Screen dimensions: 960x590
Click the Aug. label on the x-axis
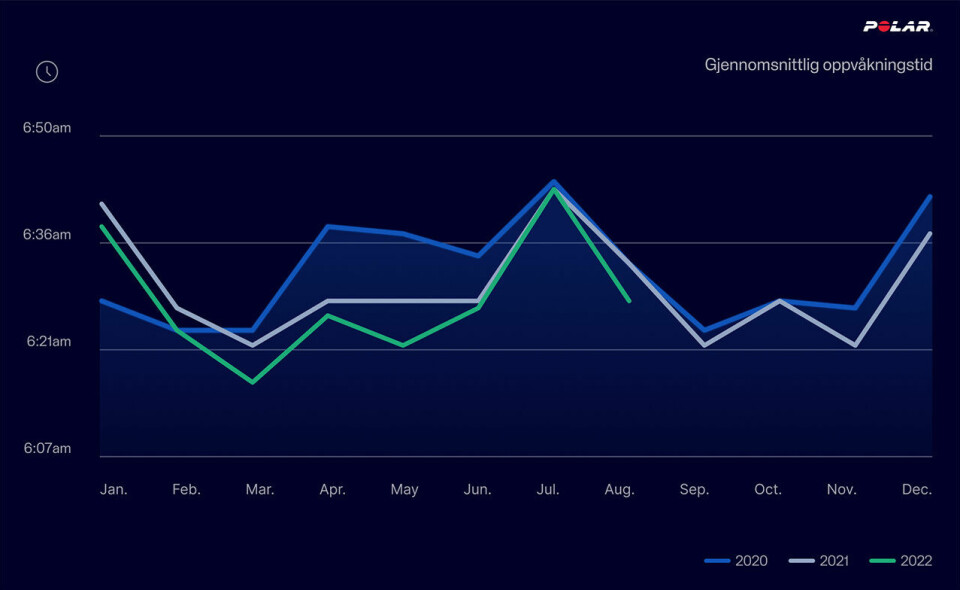point(620,490)
